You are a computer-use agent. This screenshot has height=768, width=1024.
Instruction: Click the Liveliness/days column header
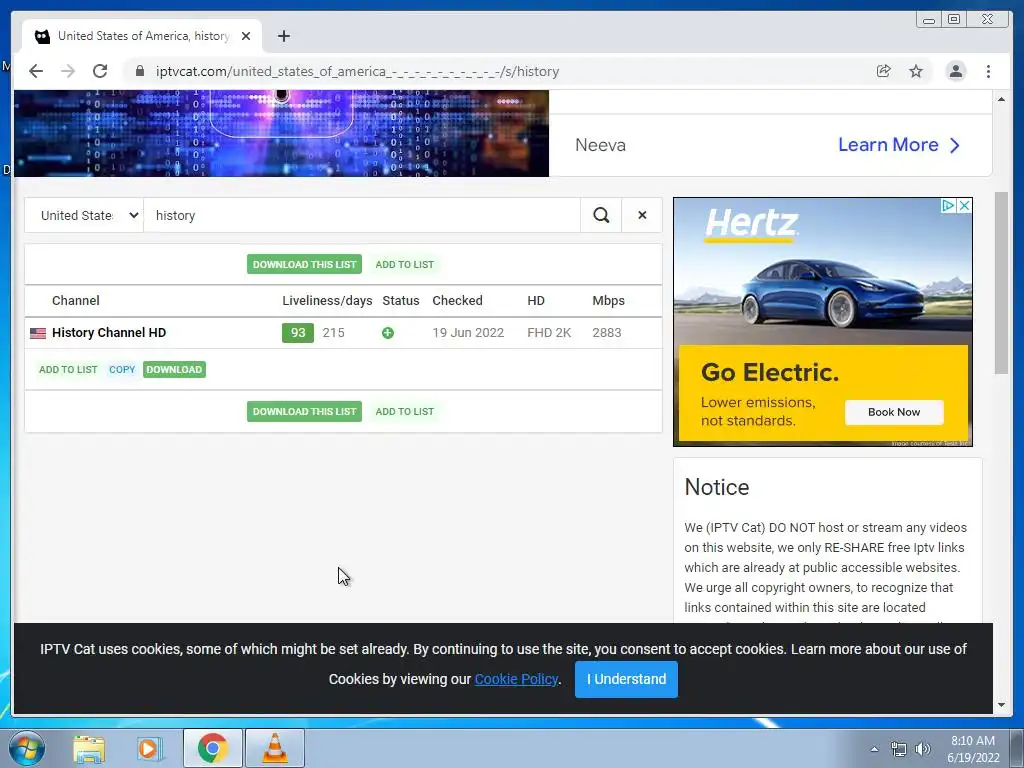pos(327,300)
